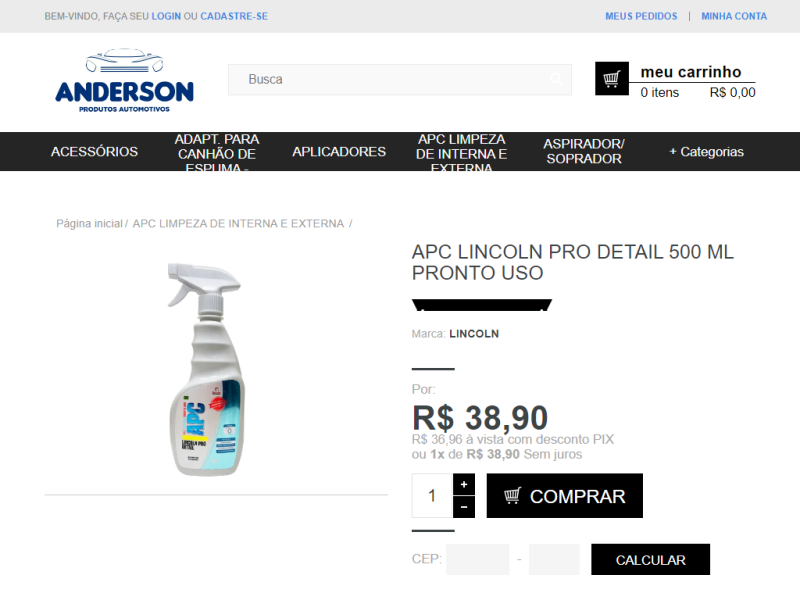Open the ACESSÓRIOS category
The height and width of the screenshot is (600, 800).
point(94,152)
